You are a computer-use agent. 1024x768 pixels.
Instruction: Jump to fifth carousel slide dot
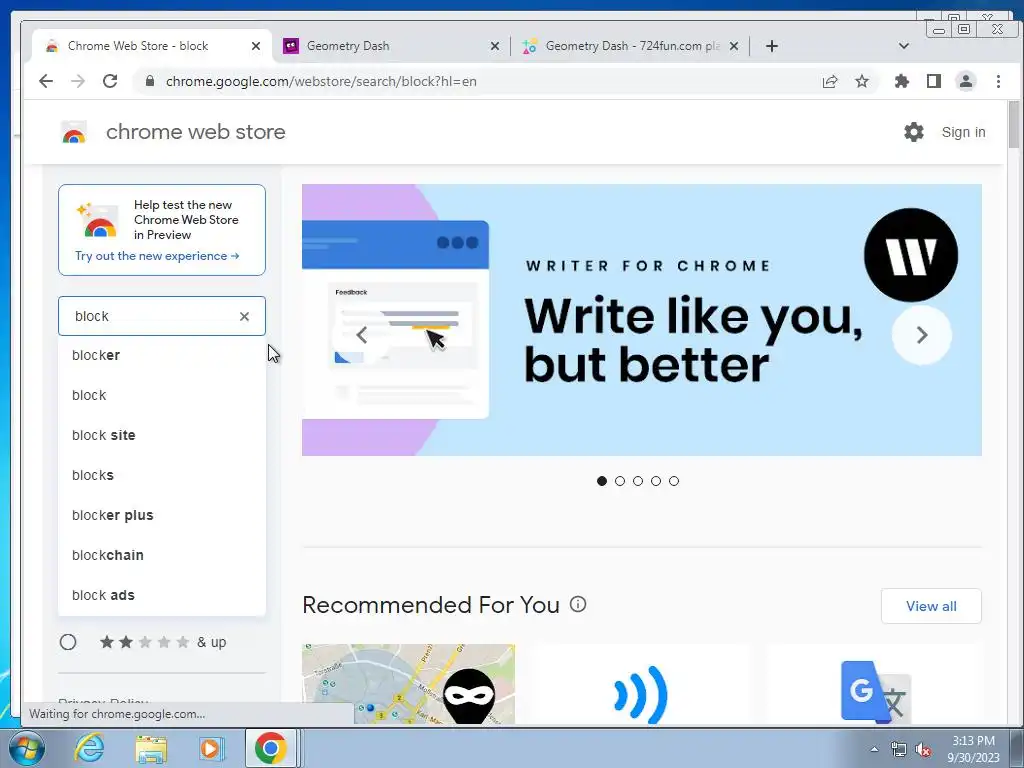[x=674, y=481]
